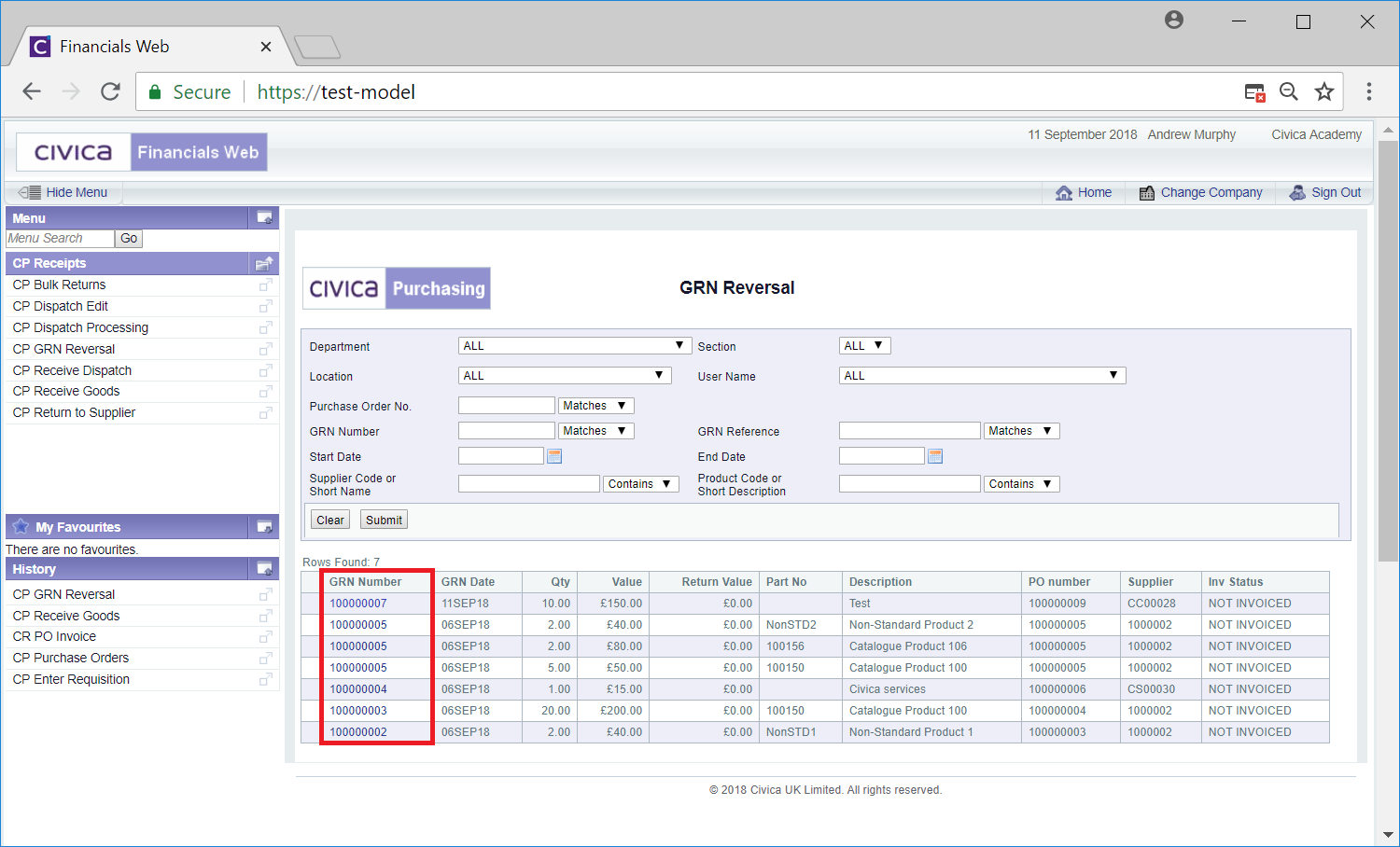Screen dimensions: 1400x847
Task: Open the GRN Number Matches dropdown
Action: click(596, 431)
